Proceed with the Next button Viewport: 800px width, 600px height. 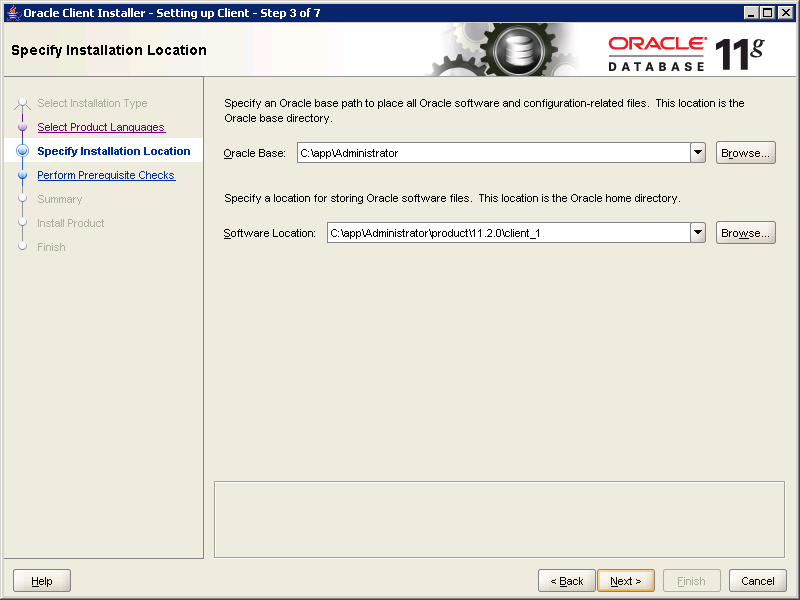click(626, 581)
